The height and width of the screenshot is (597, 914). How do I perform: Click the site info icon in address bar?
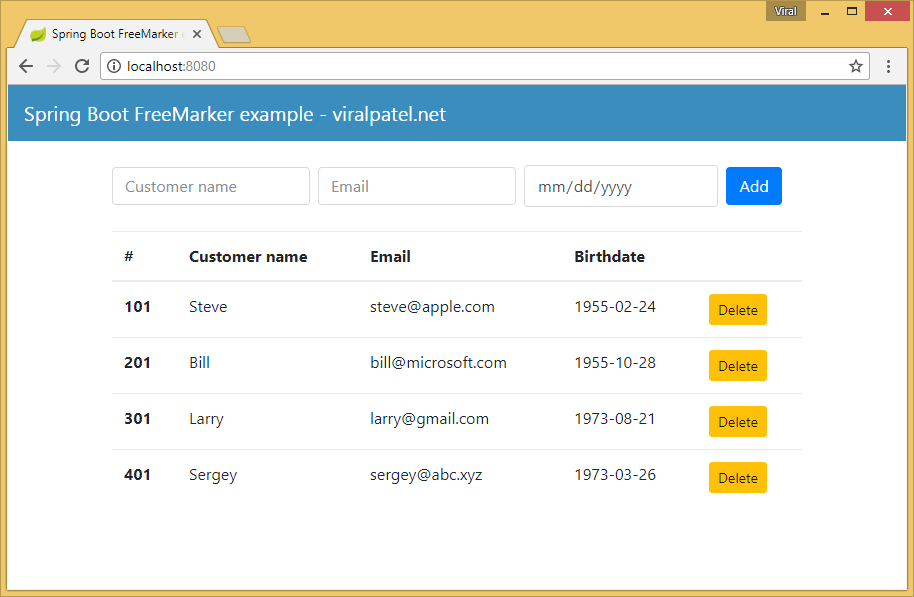tap(114, 66)
